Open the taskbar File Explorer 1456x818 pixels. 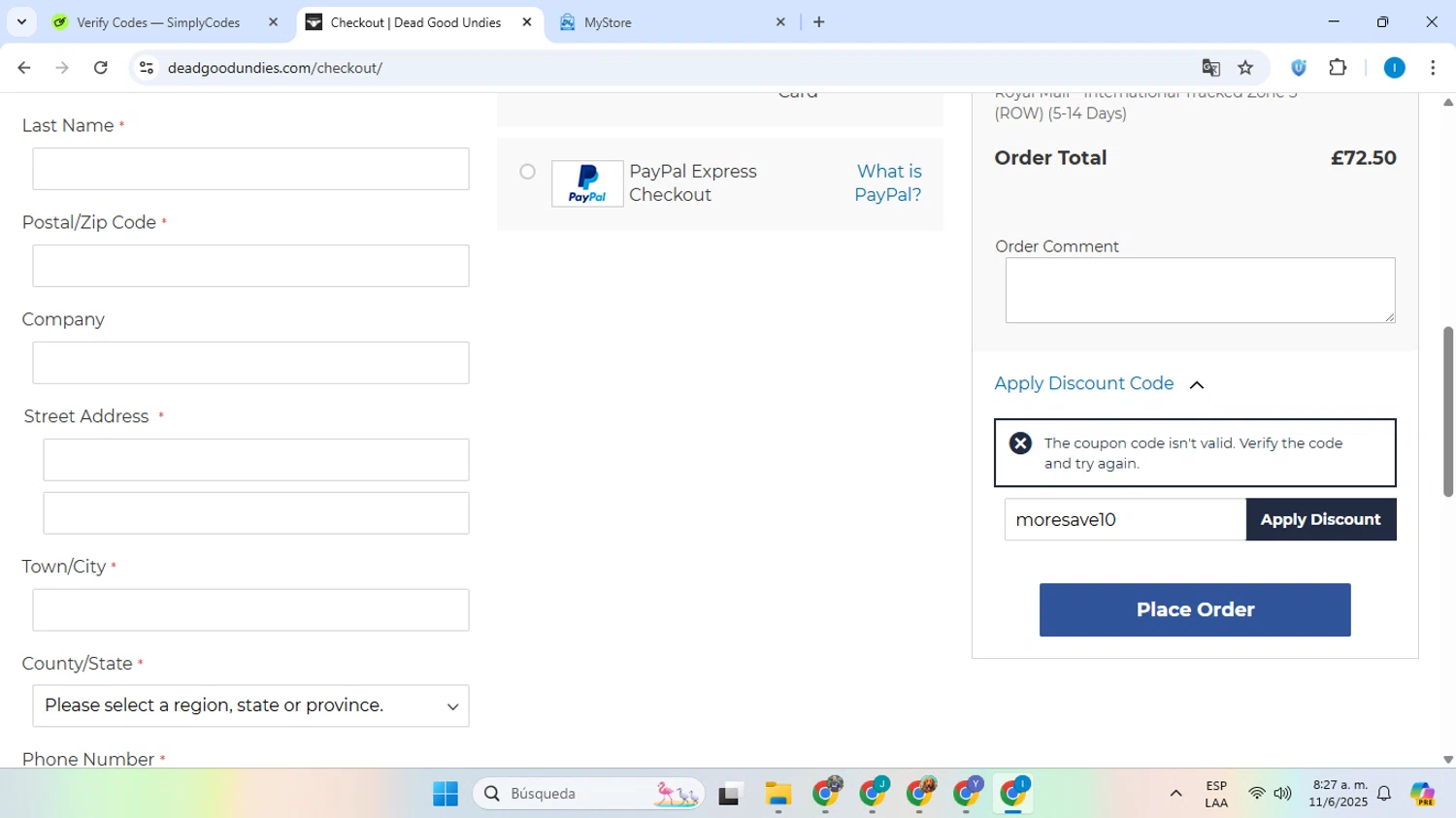click(x=778, y=794)
